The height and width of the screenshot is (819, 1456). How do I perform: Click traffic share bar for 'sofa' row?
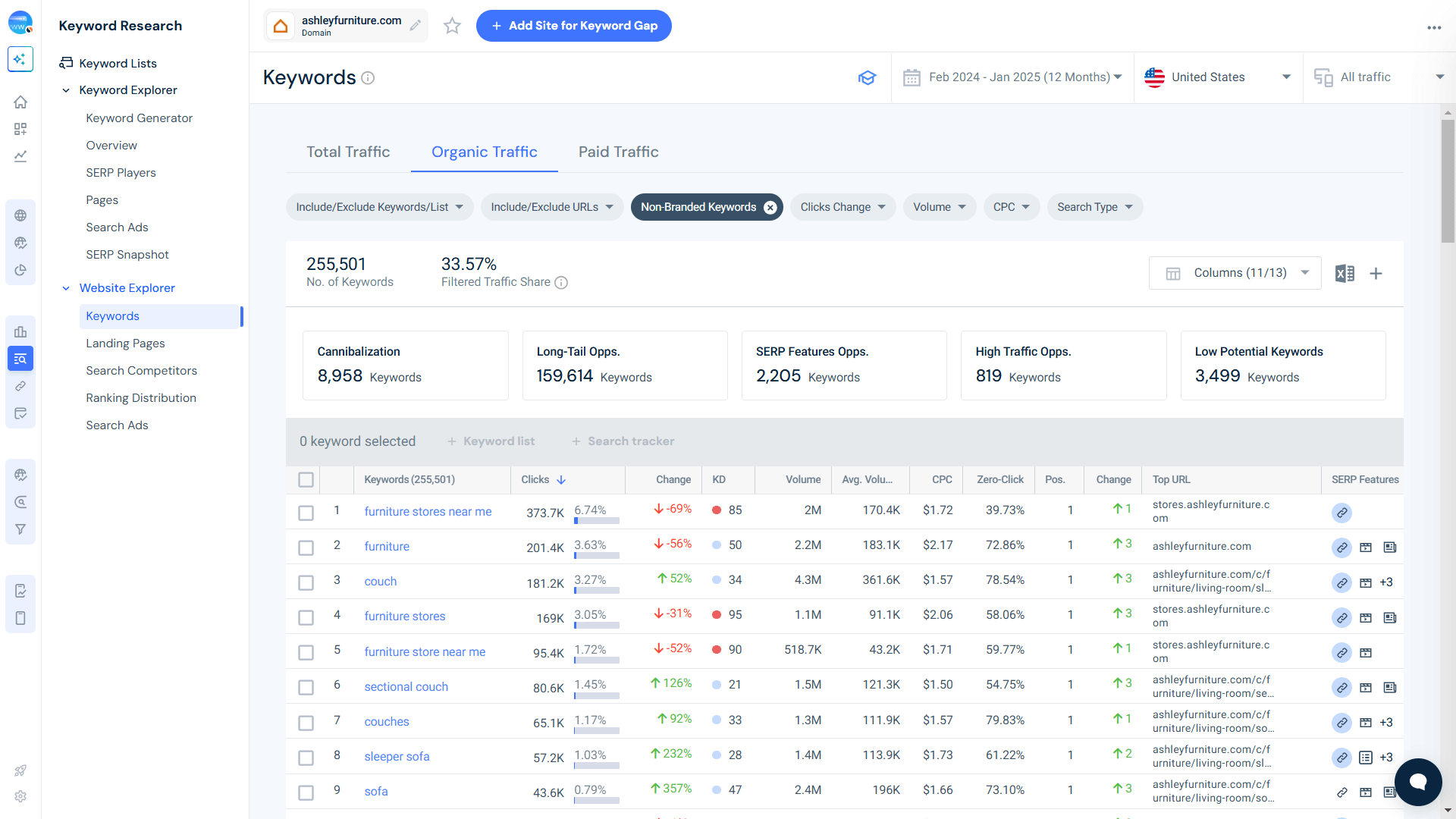[597, 801]
